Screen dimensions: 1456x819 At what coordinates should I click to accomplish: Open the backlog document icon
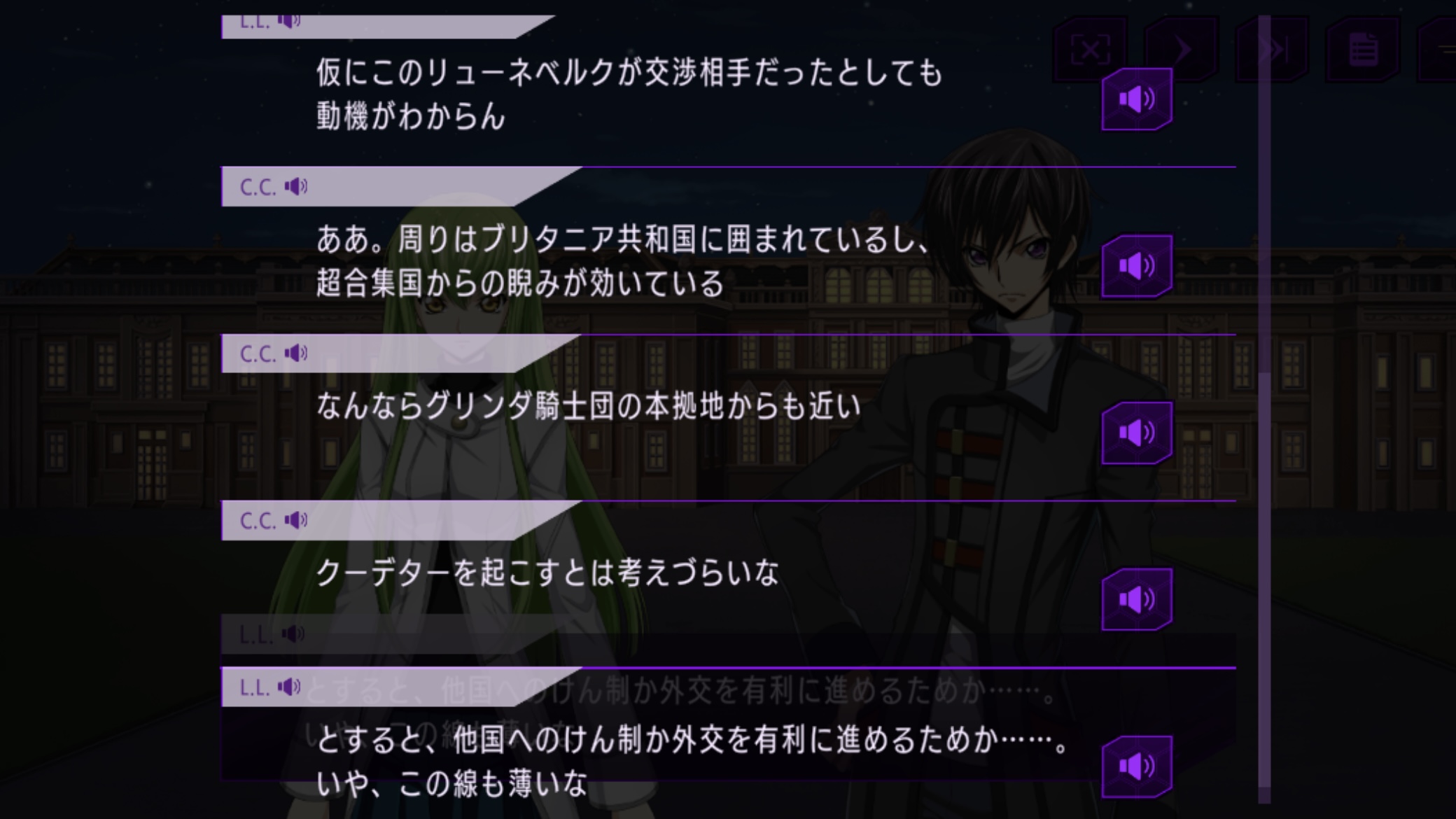[x=1363, y=49]
